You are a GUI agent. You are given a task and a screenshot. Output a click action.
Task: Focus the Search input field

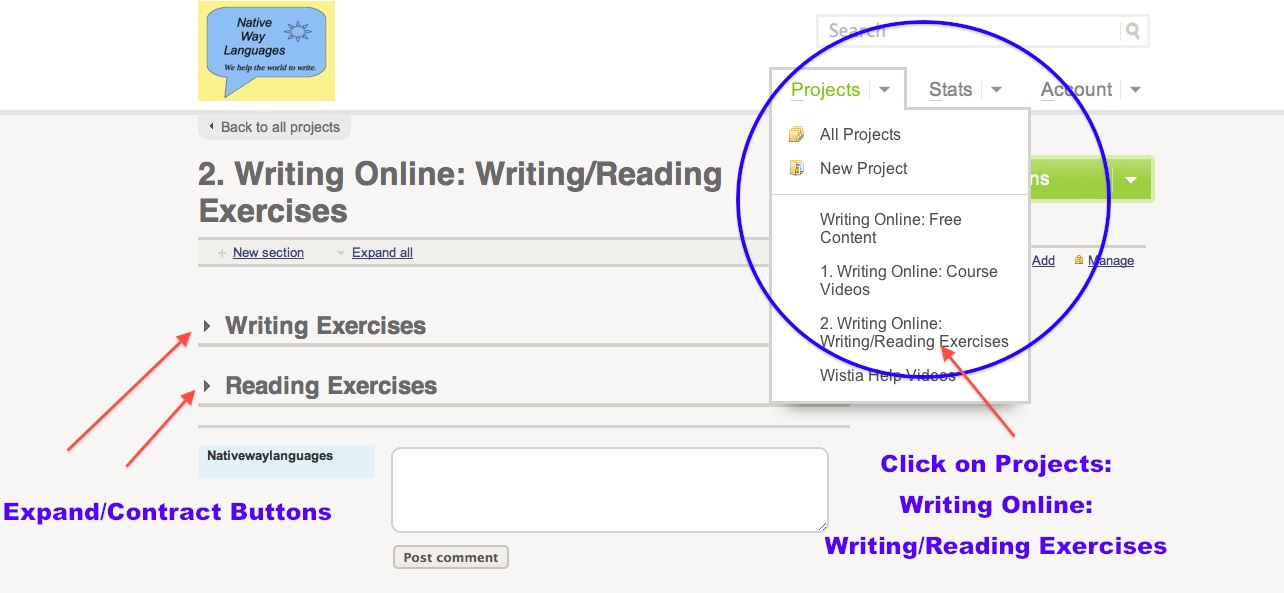coord(967,31)
